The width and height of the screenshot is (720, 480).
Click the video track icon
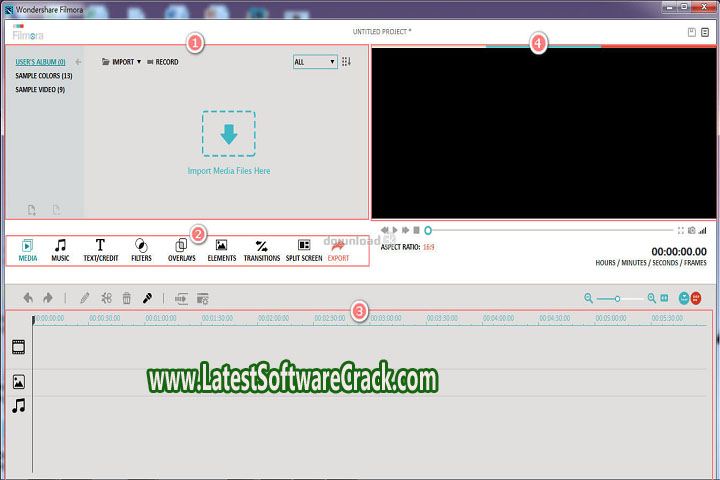[x=19, y=347]
